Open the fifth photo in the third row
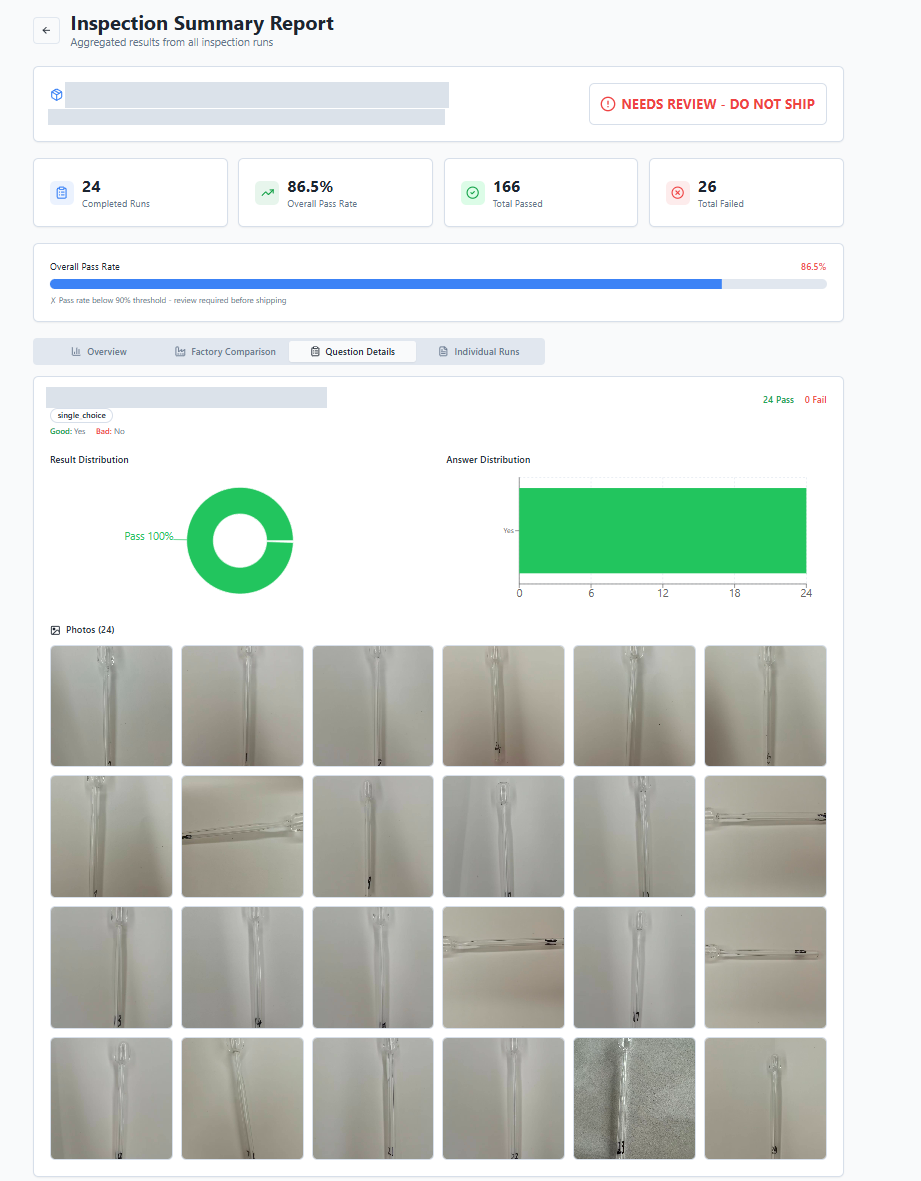The image size is (921, 1181). 634,967
